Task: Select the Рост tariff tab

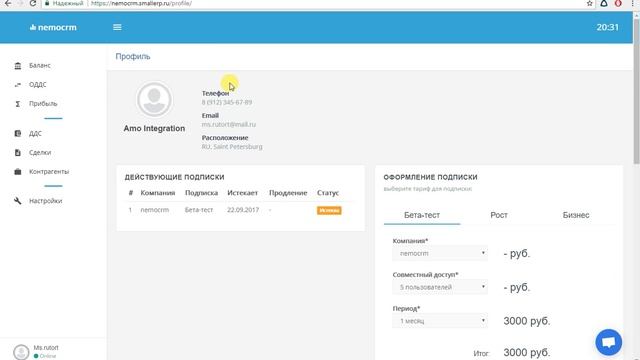Action: tap(499, 215)
